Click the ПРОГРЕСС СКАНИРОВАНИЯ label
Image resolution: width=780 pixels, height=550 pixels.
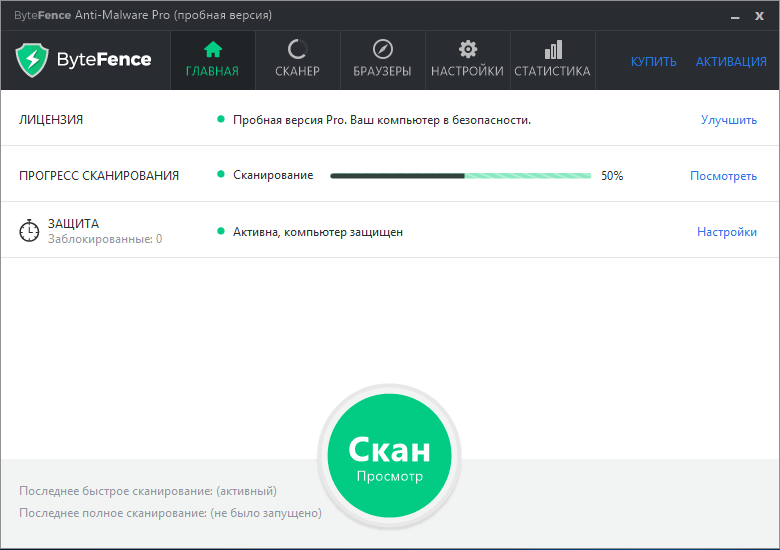[x=98, y=176]
